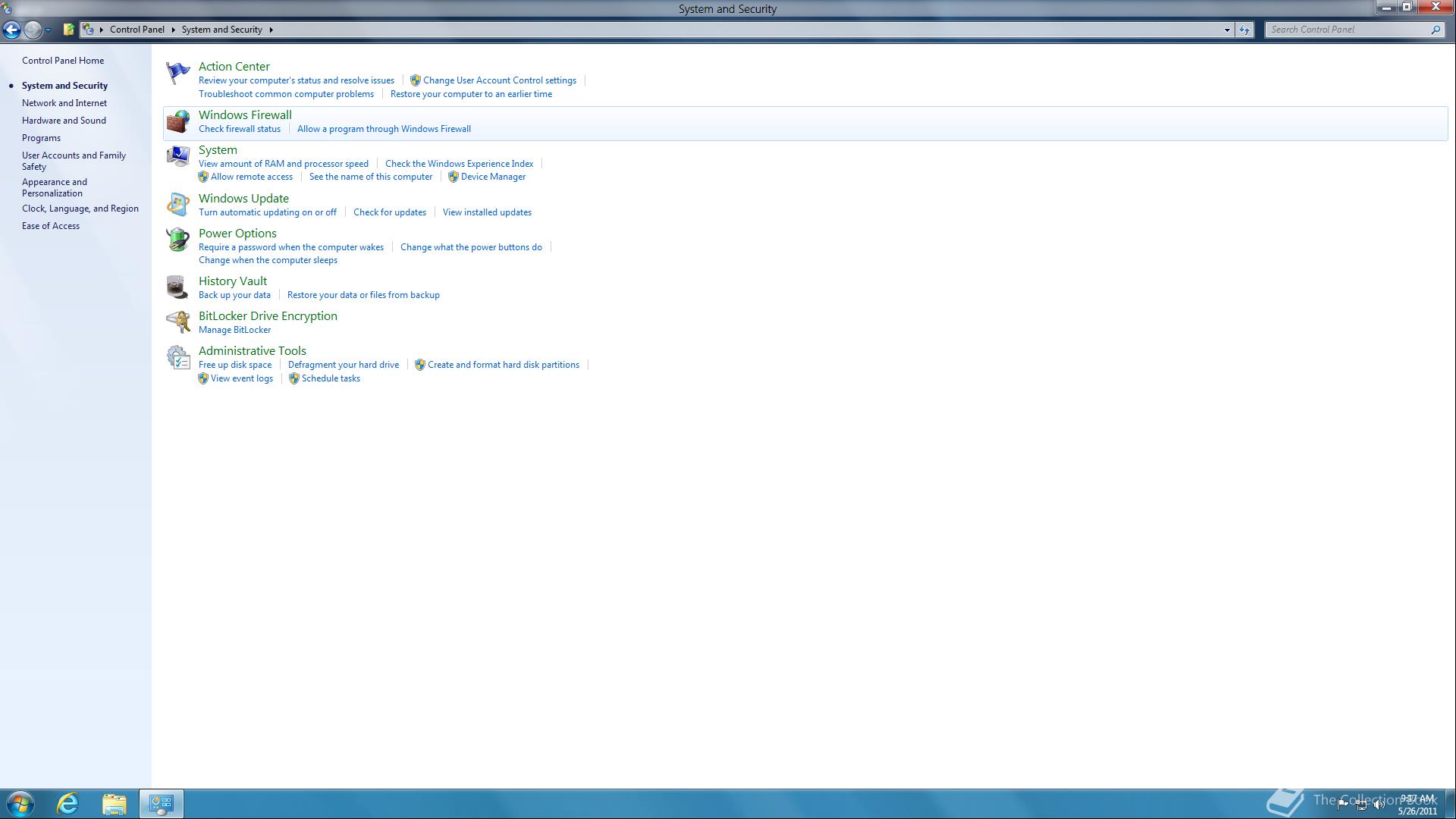The height and width of the screenshot is (819, 1456).
Task: Click Allow a program through Windows Firewall
Action: tap(384, 129)
